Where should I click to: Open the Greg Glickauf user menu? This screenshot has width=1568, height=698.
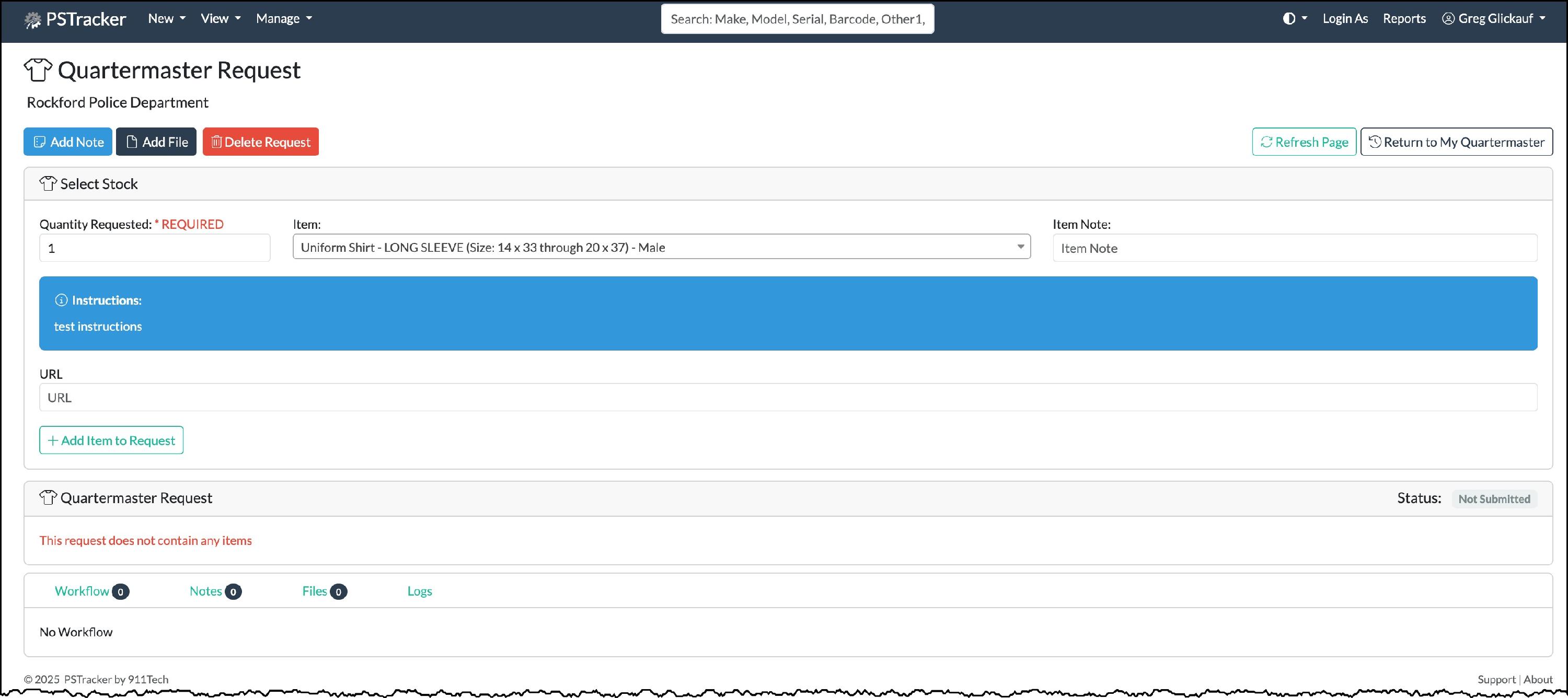point(1494,19)
